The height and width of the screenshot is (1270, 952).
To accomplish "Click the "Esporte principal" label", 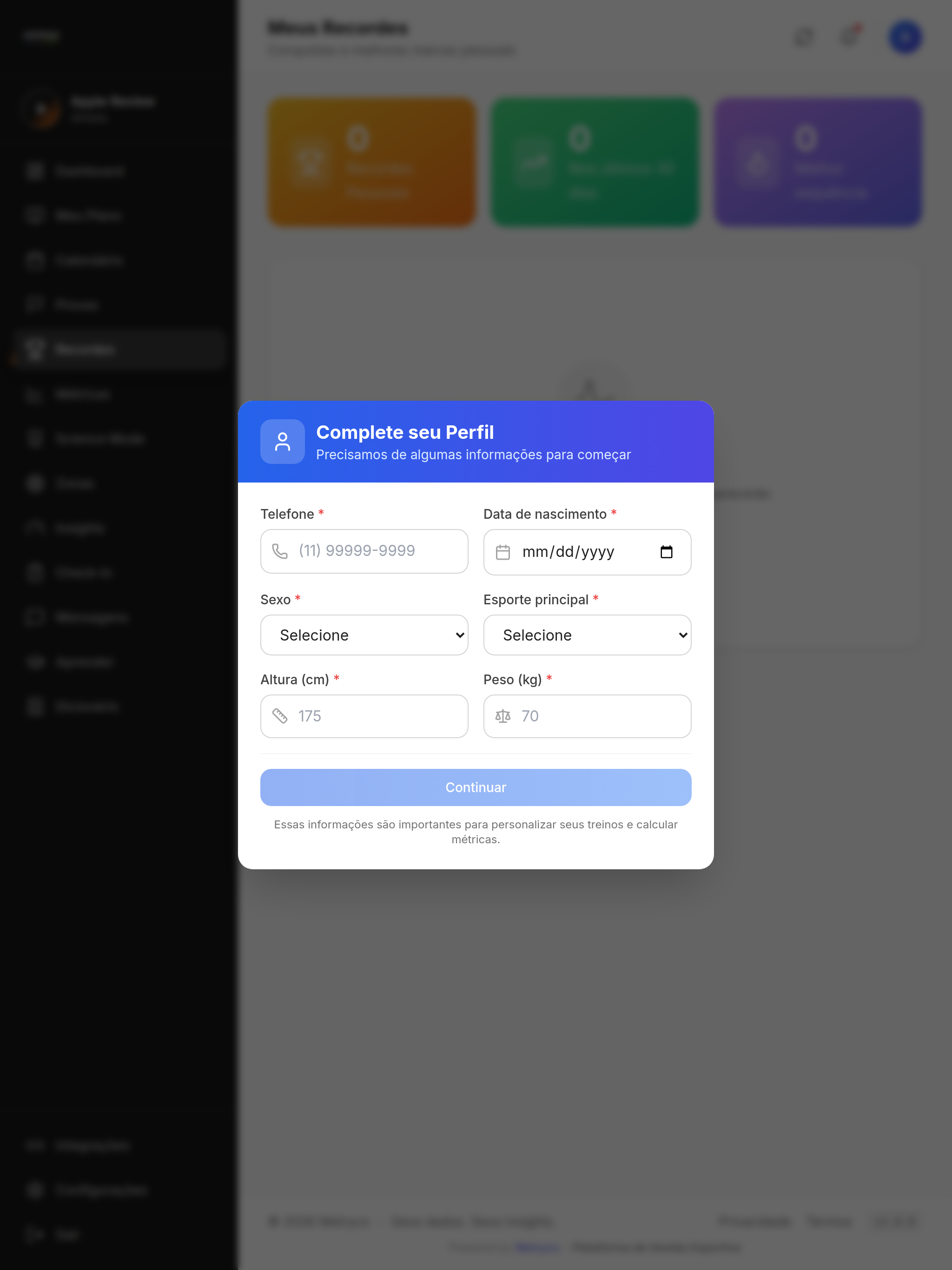I will (535, 599).
